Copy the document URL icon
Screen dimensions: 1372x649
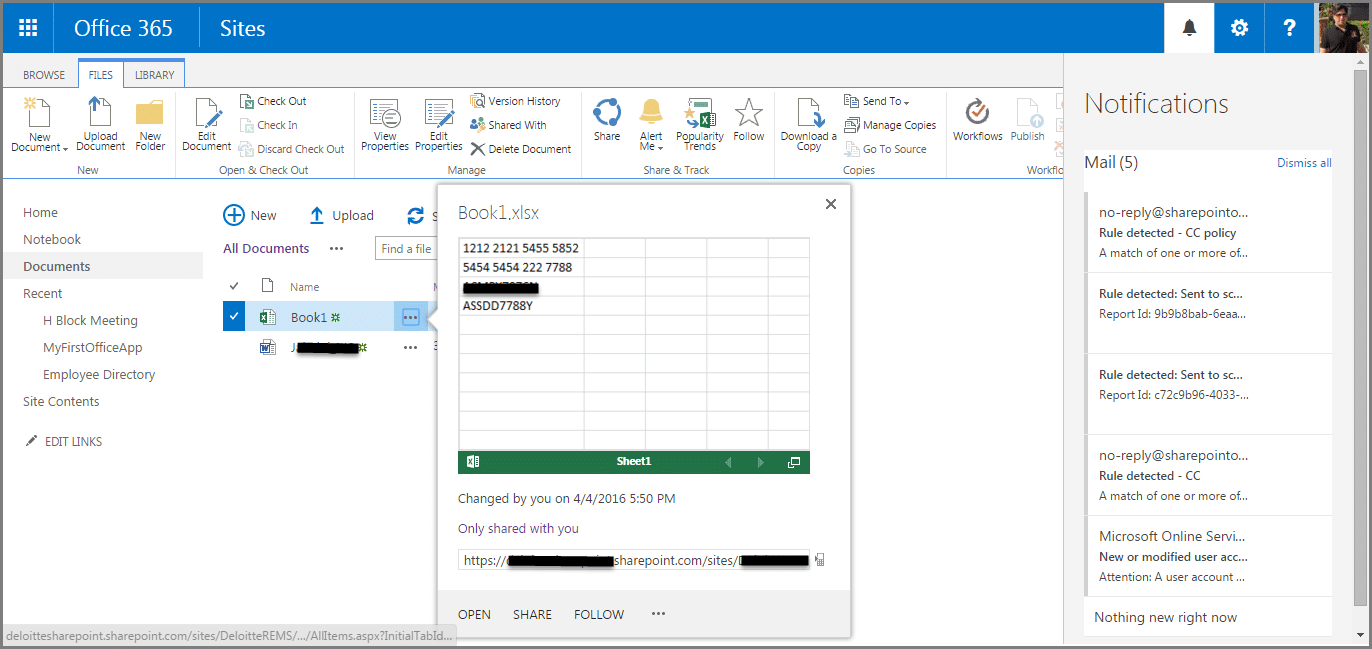[x=821, y=560]
